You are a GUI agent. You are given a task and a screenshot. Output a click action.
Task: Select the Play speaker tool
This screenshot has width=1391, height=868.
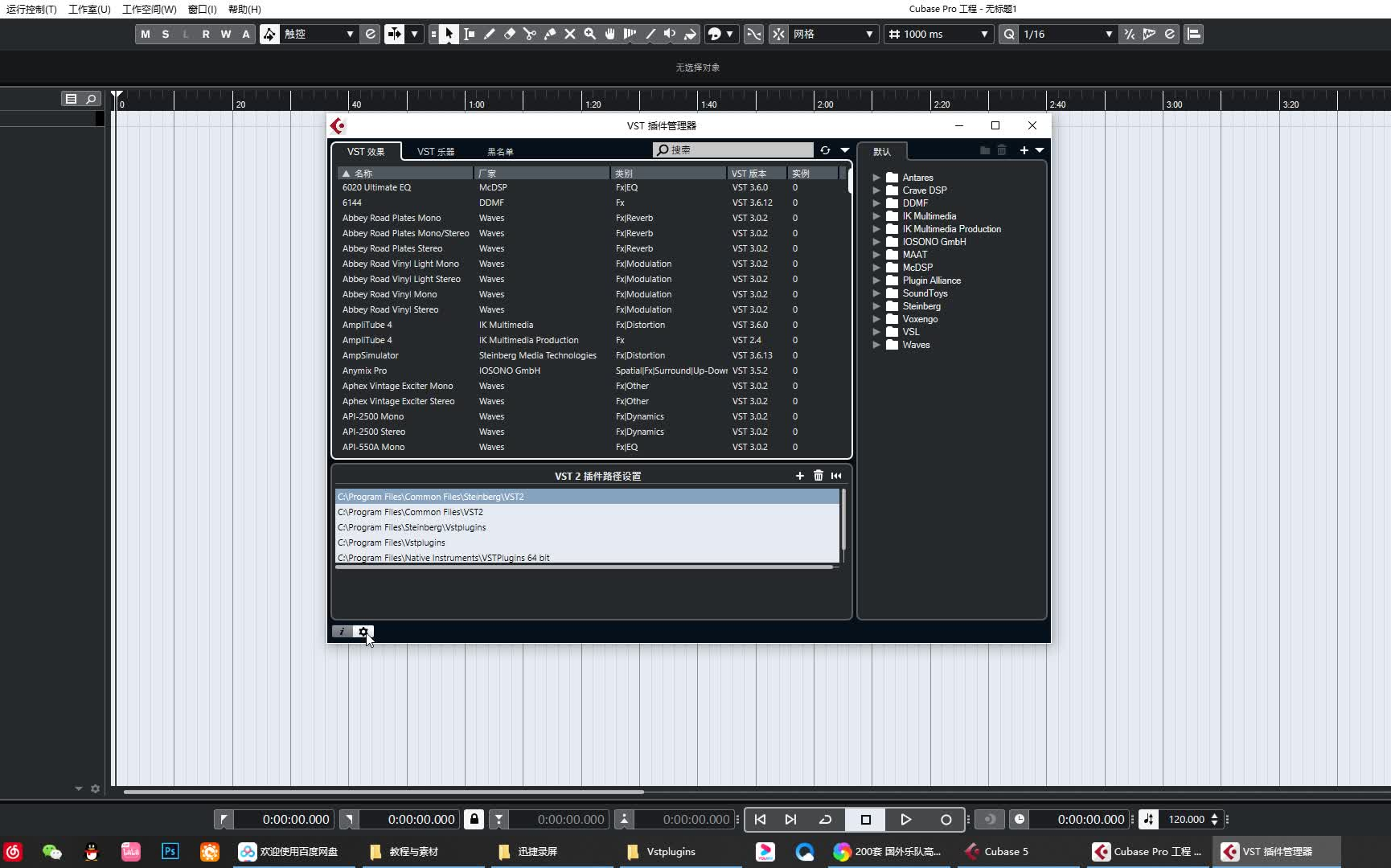pyautogui.click(x=671, y=34)
